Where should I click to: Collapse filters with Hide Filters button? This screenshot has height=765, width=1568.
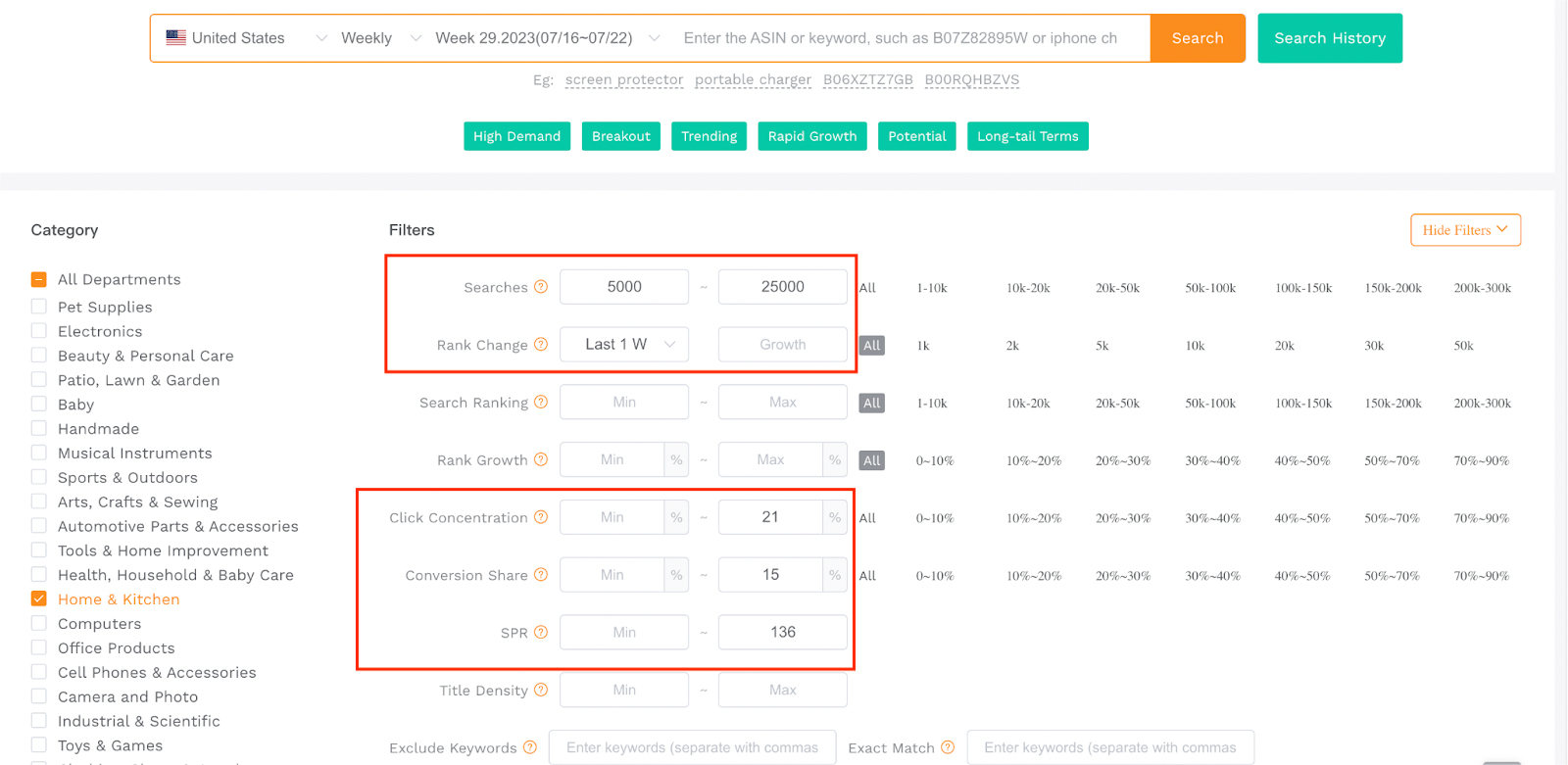[x=1465, y=230]
